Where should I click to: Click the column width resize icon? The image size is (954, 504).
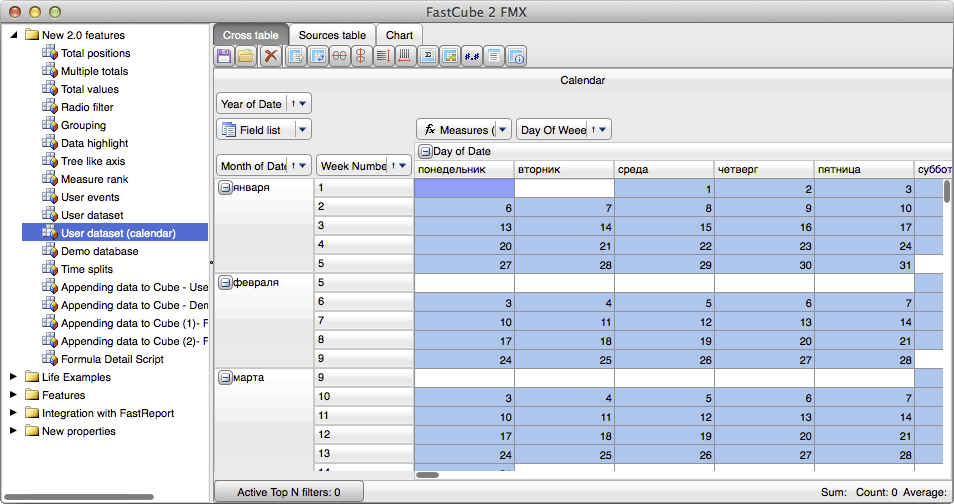[x=406, y=57]
